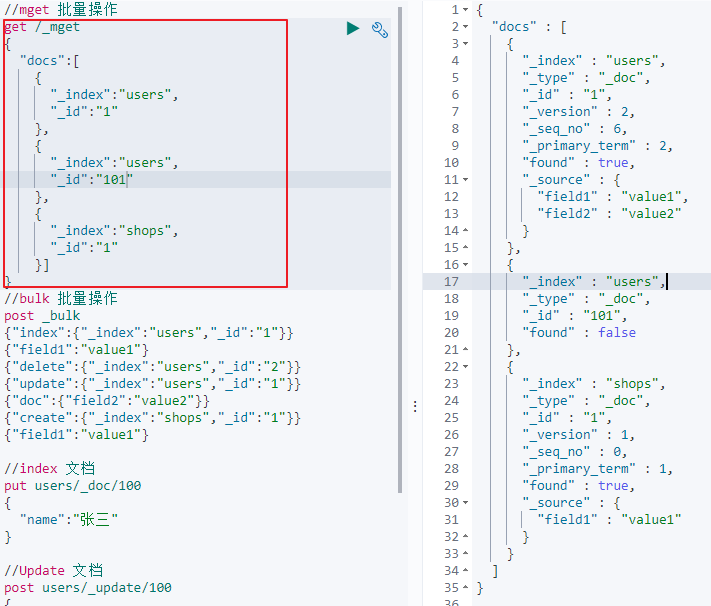Viewport: 711px width, 606px height.
Task: Click the //bulk 批量操作 comment line
Action: (61, 299)
